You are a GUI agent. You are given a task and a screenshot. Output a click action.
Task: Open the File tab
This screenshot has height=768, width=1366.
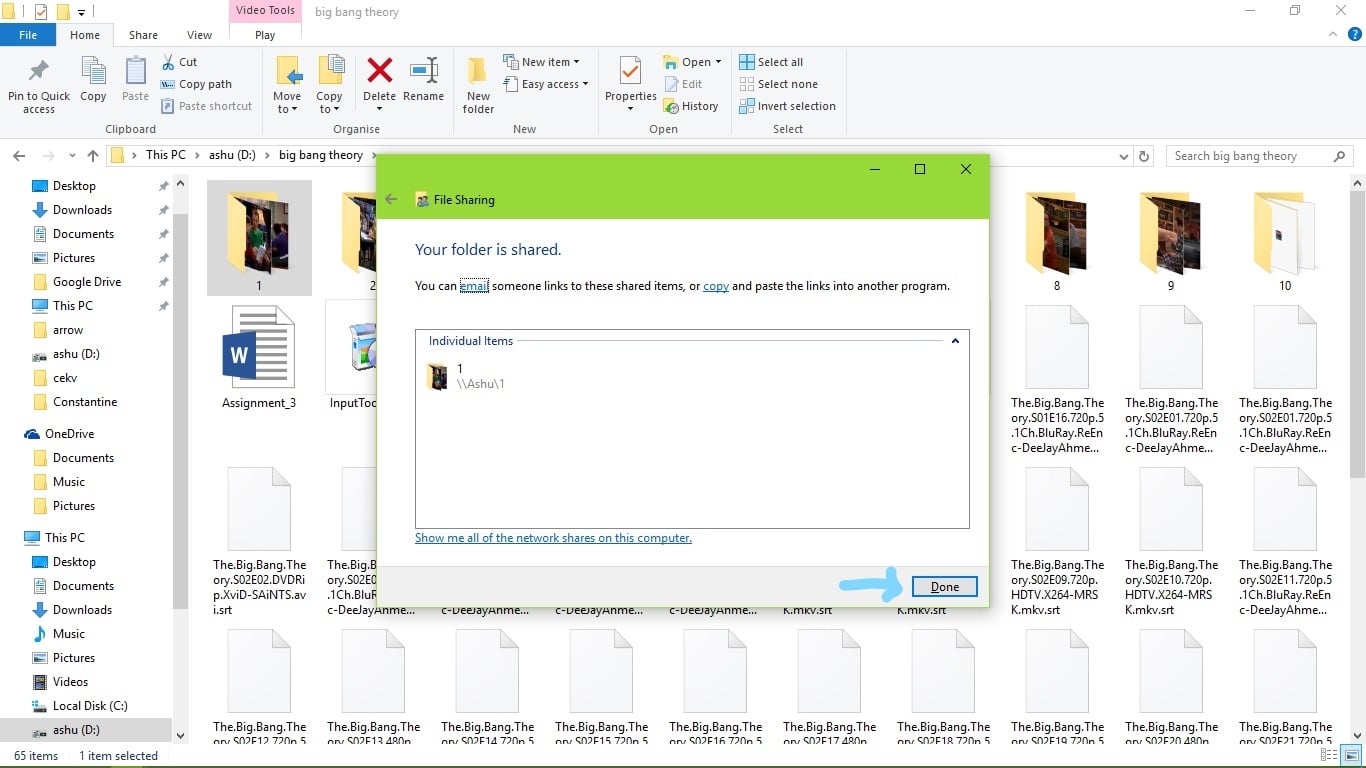(28, 35)
